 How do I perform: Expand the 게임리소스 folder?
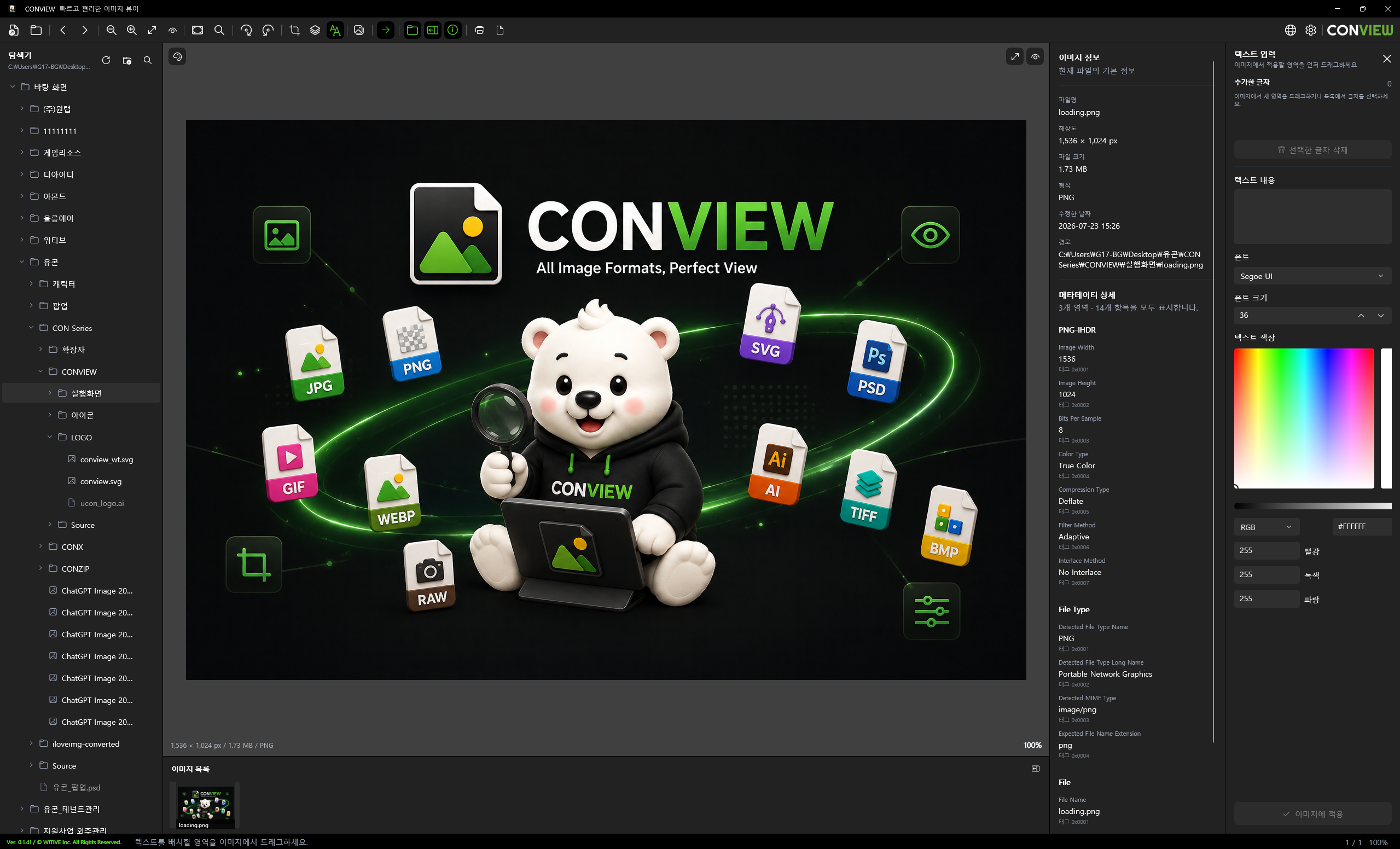(21, 152)
